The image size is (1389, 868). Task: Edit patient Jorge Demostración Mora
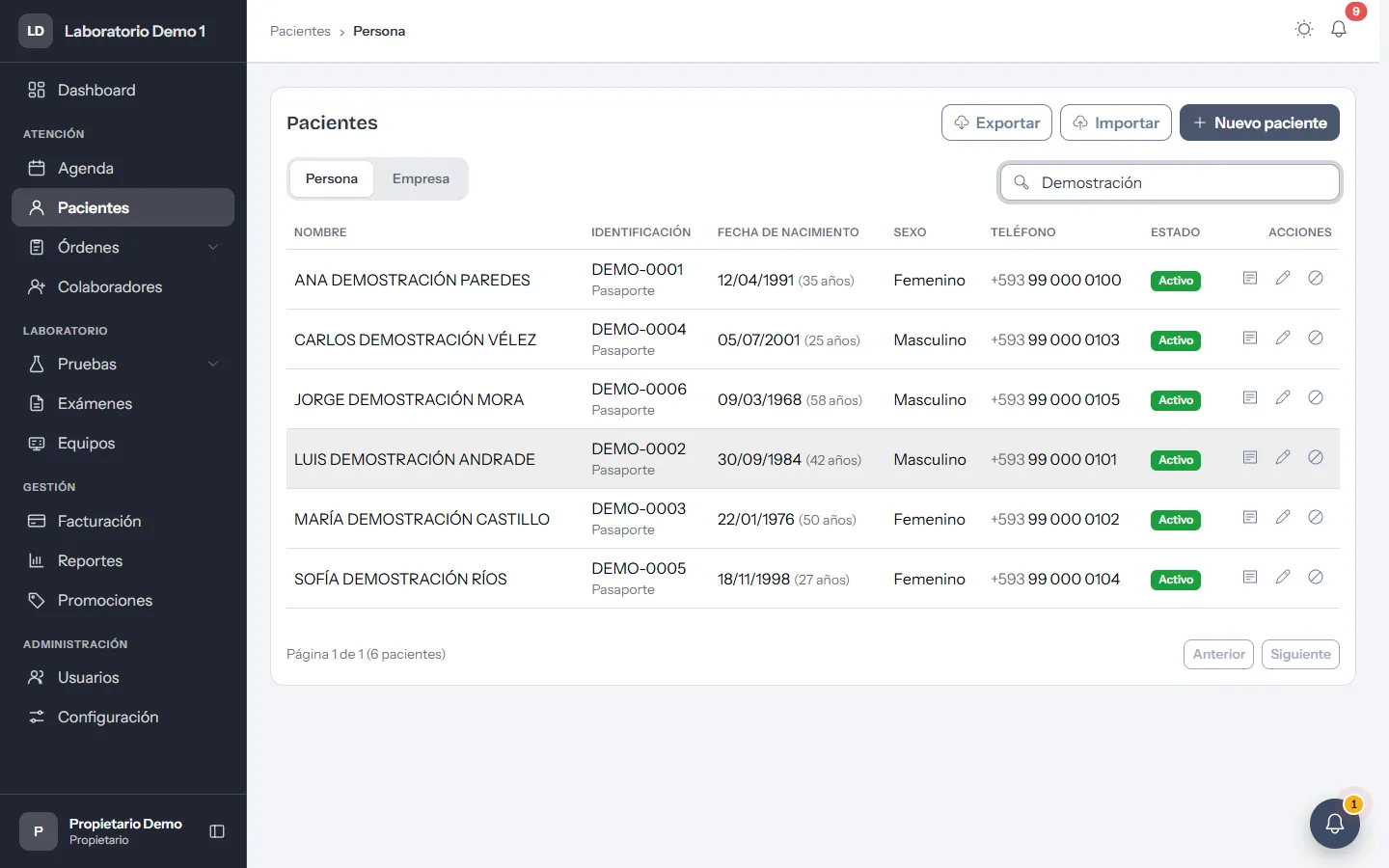[x=1283, y=397]
